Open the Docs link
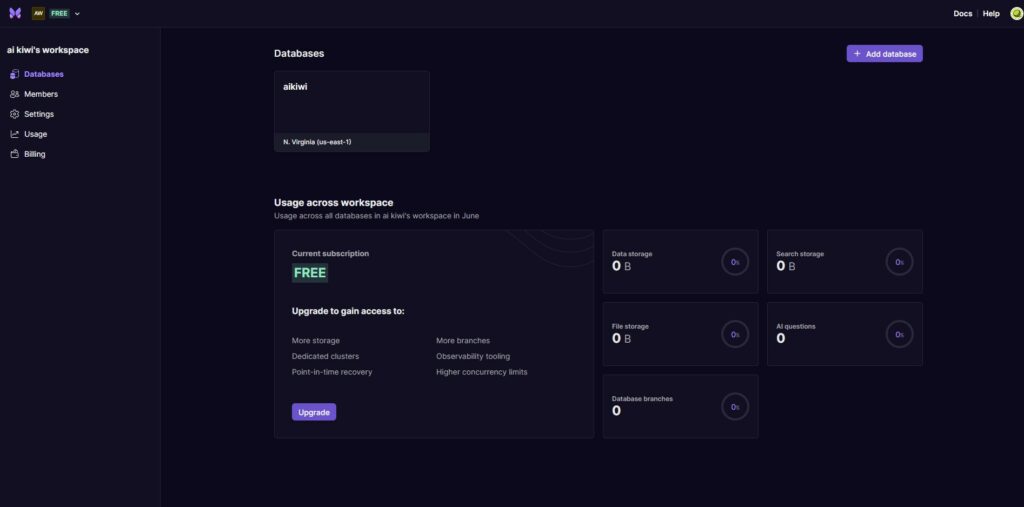Viewport: 1024px width, 507px height. [x=962, y=14]
